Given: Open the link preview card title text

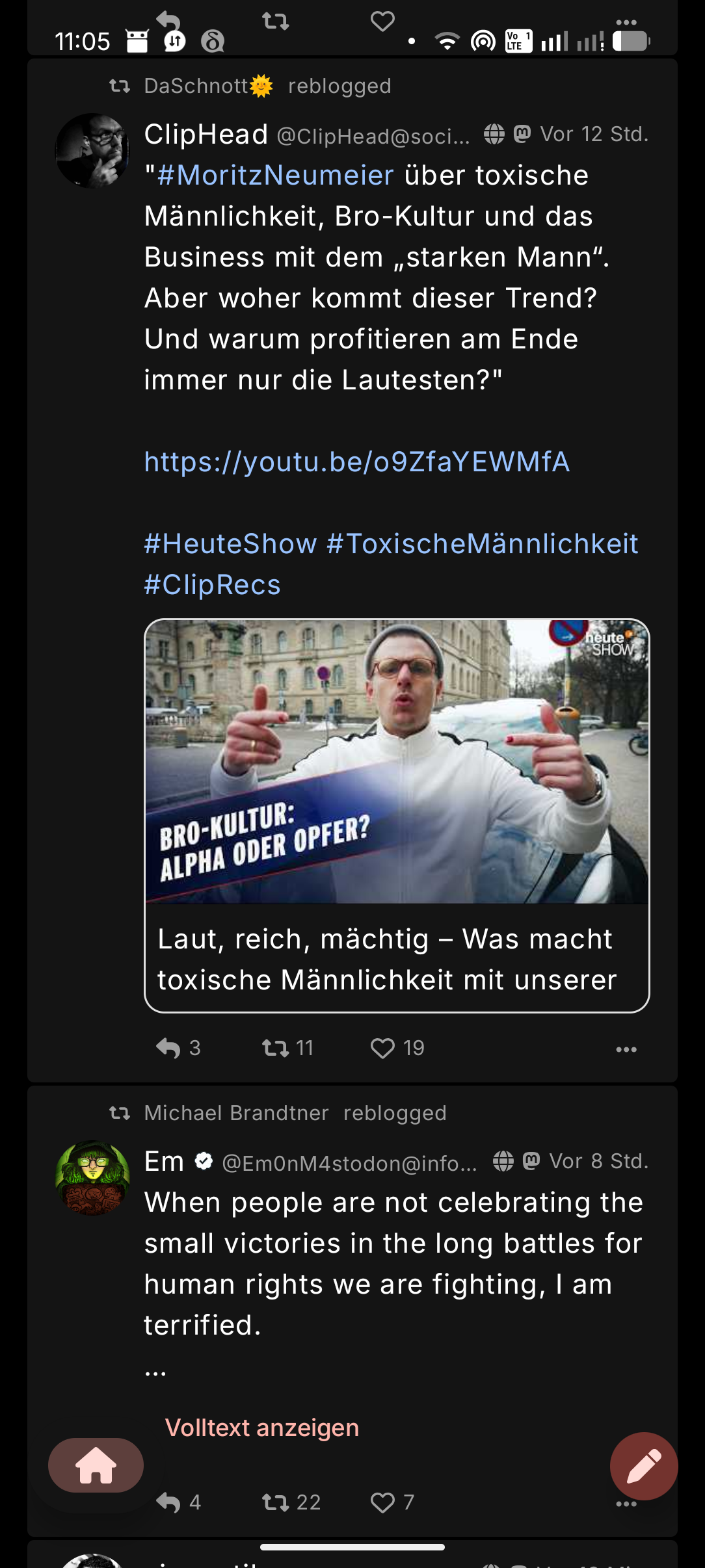Looking at the screenshot, I should (x=387, y=959).
